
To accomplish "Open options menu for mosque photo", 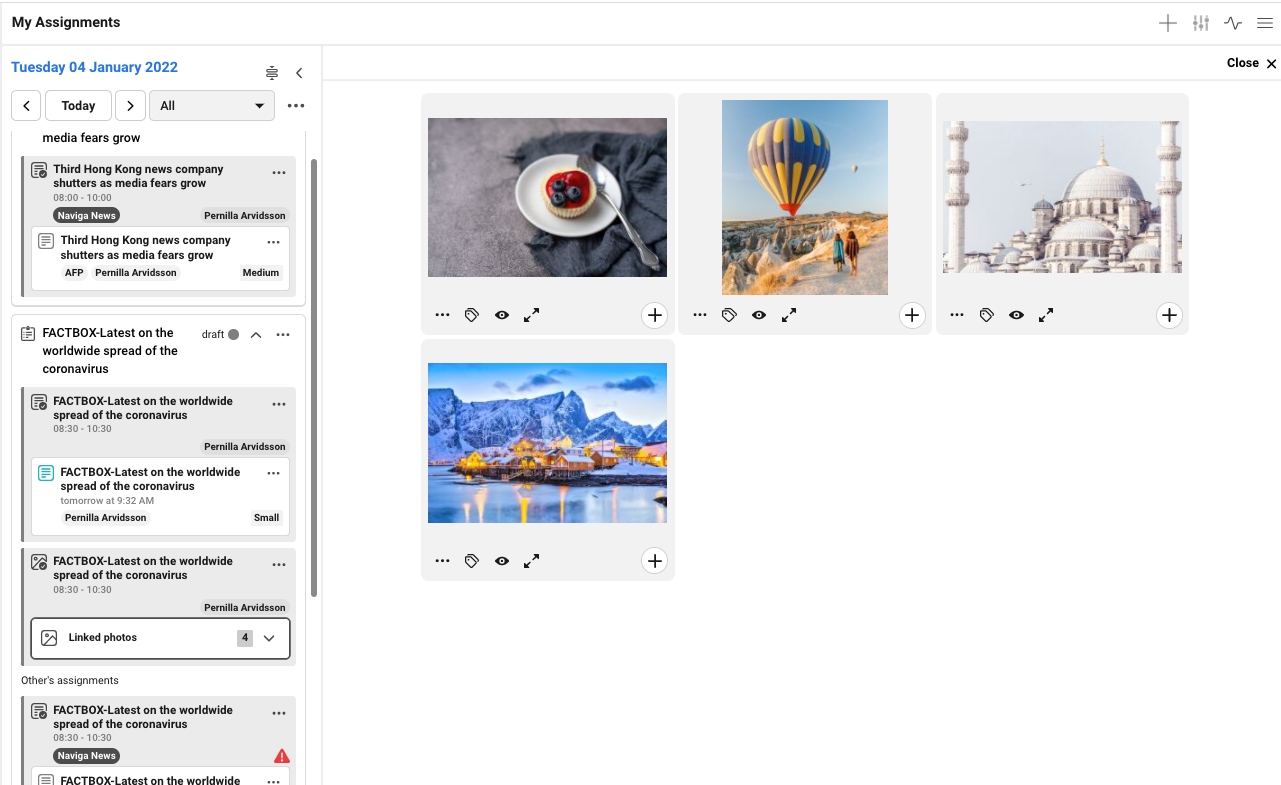I will [957, 315].
